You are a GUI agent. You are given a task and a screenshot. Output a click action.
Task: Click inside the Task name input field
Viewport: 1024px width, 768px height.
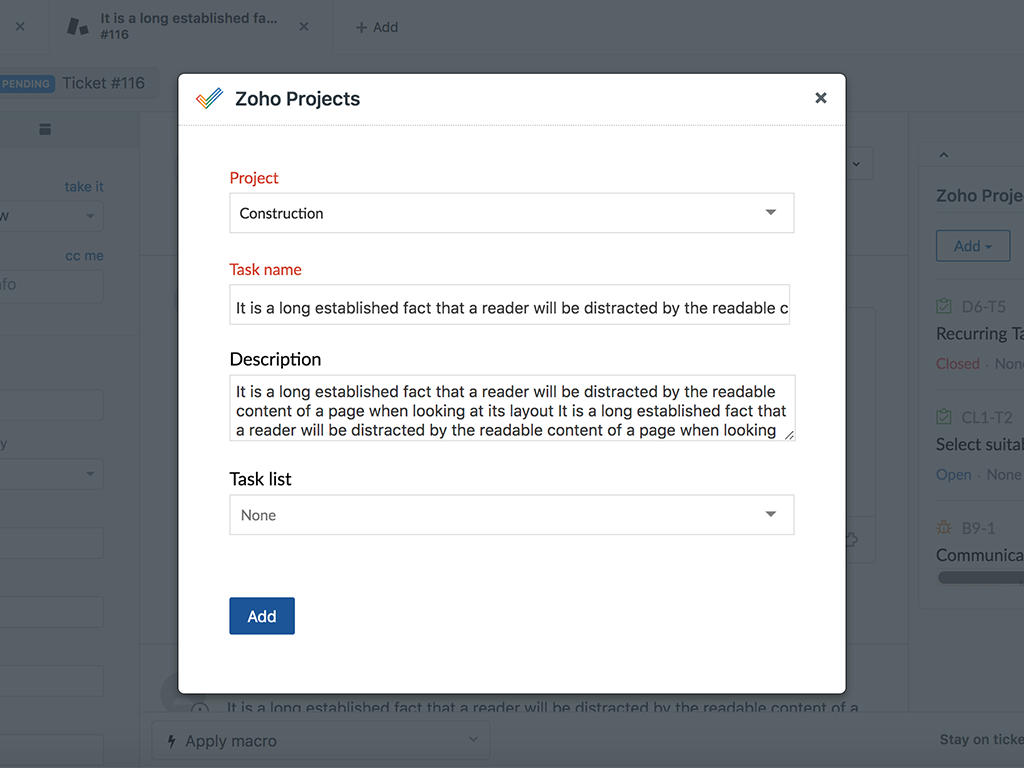[x=511, y=307]
